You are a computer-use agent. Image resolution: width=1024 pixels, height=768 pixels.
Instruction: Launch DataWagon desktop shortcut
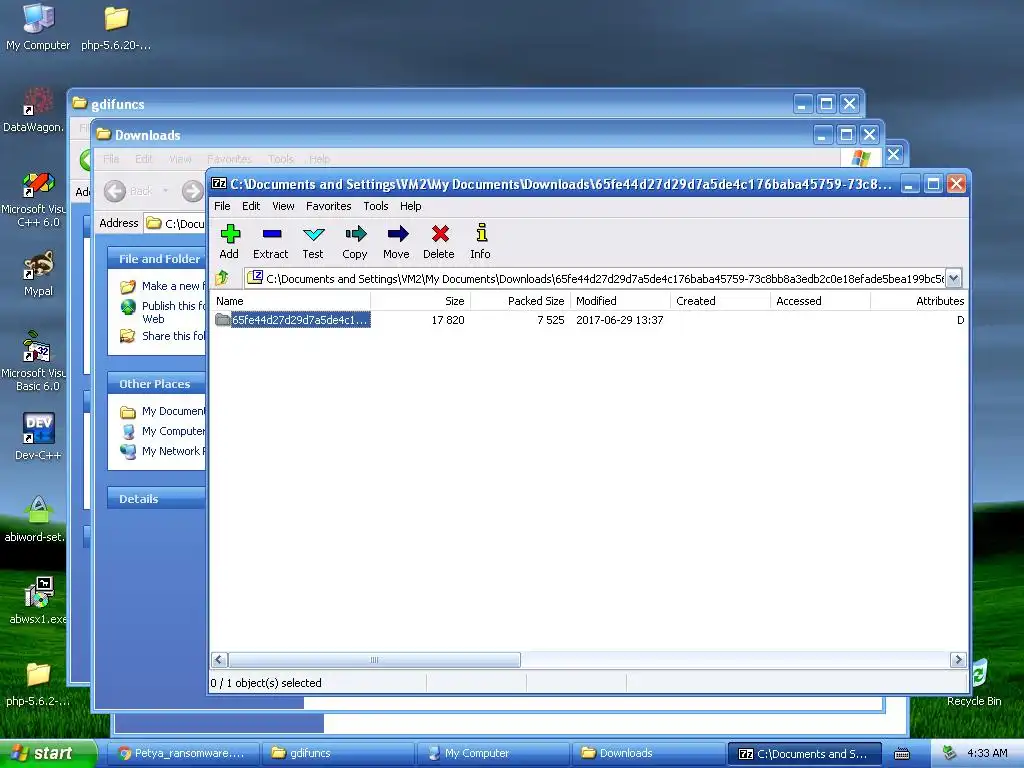coord(33,109)
